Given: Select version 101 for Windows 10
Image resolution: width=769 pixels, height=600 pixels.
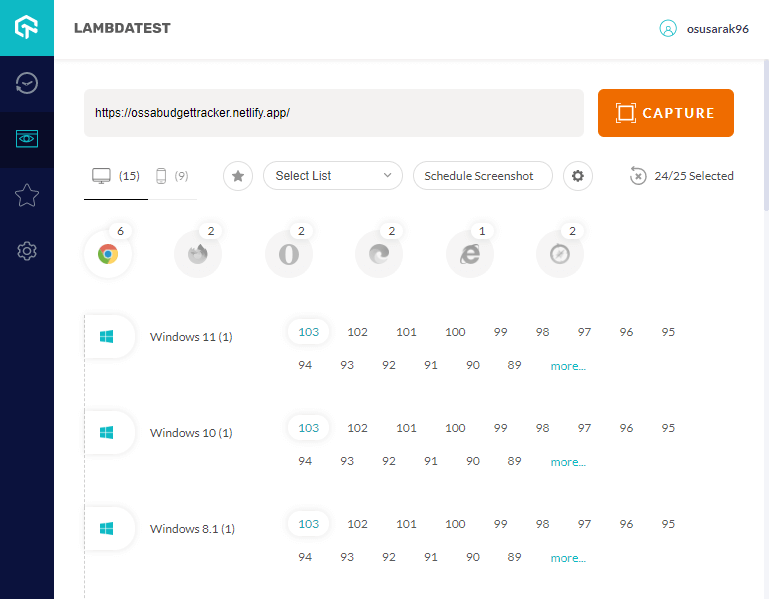Looking at the screenshot, I should coord(406,428).
